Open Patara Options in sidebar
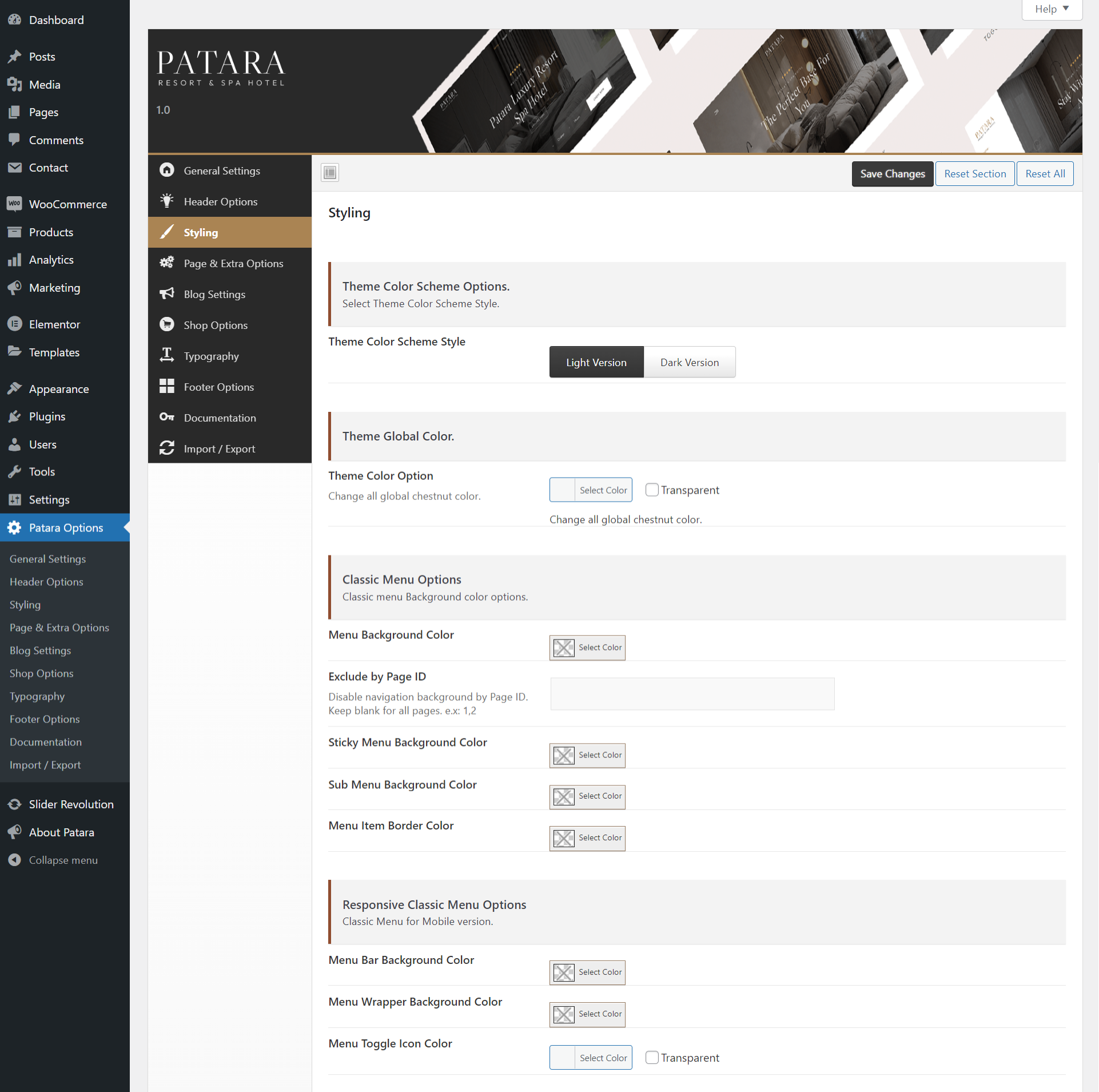Image resolution: width=1099 pixels, height=1092 pixels. coord(66,527)
